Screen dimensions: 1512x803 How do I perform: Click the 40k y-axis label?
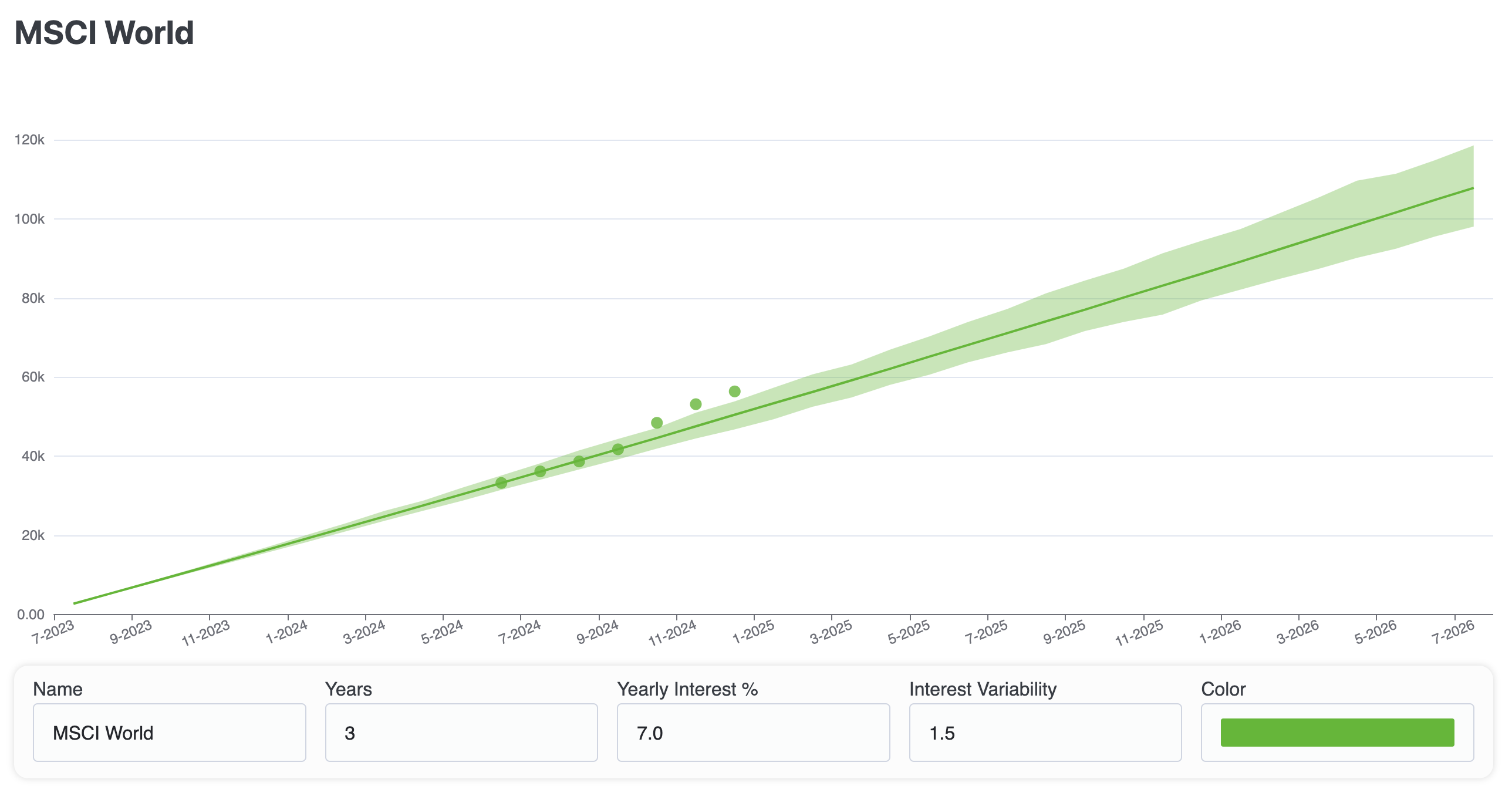[x=33, y=456]
